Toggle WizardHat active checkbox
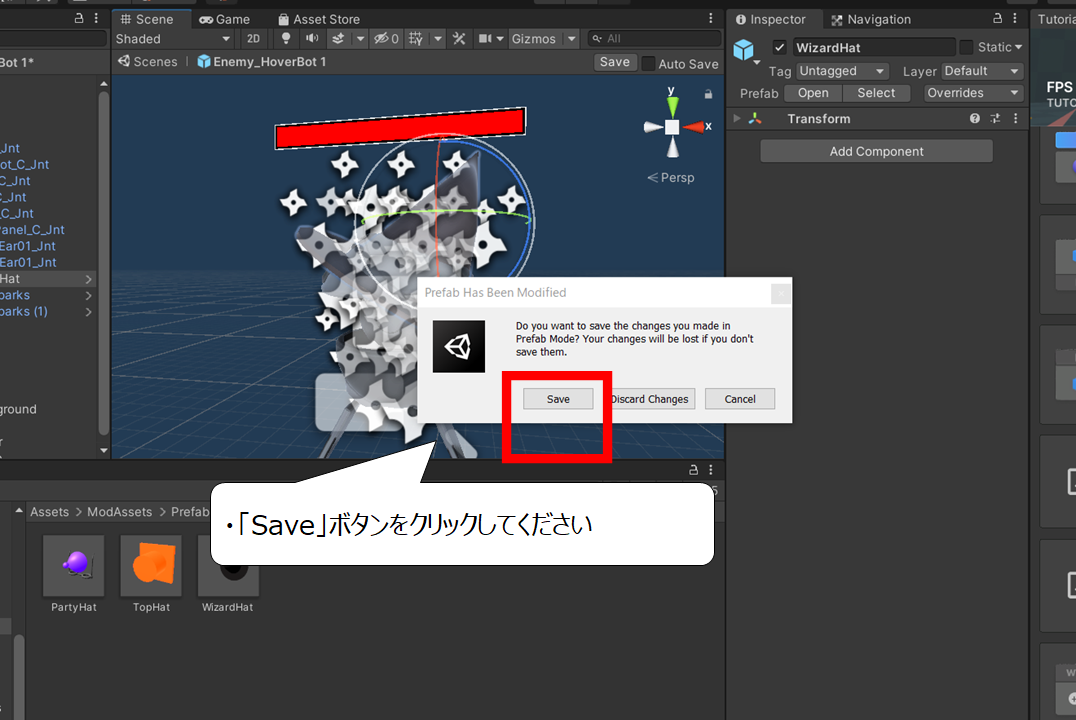Screen dimensions: 1076x720 click(780, 47)
